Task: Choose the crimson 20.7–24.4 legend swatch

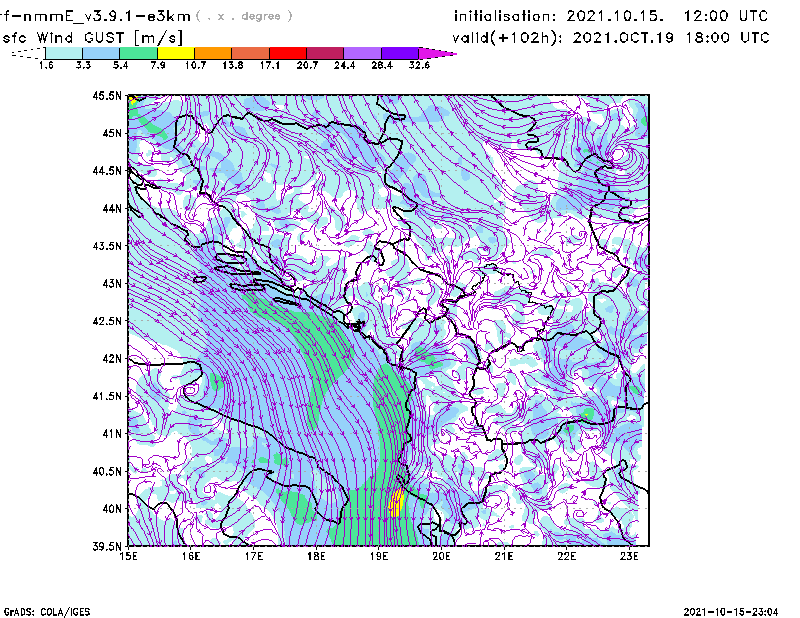Action: 326,53
